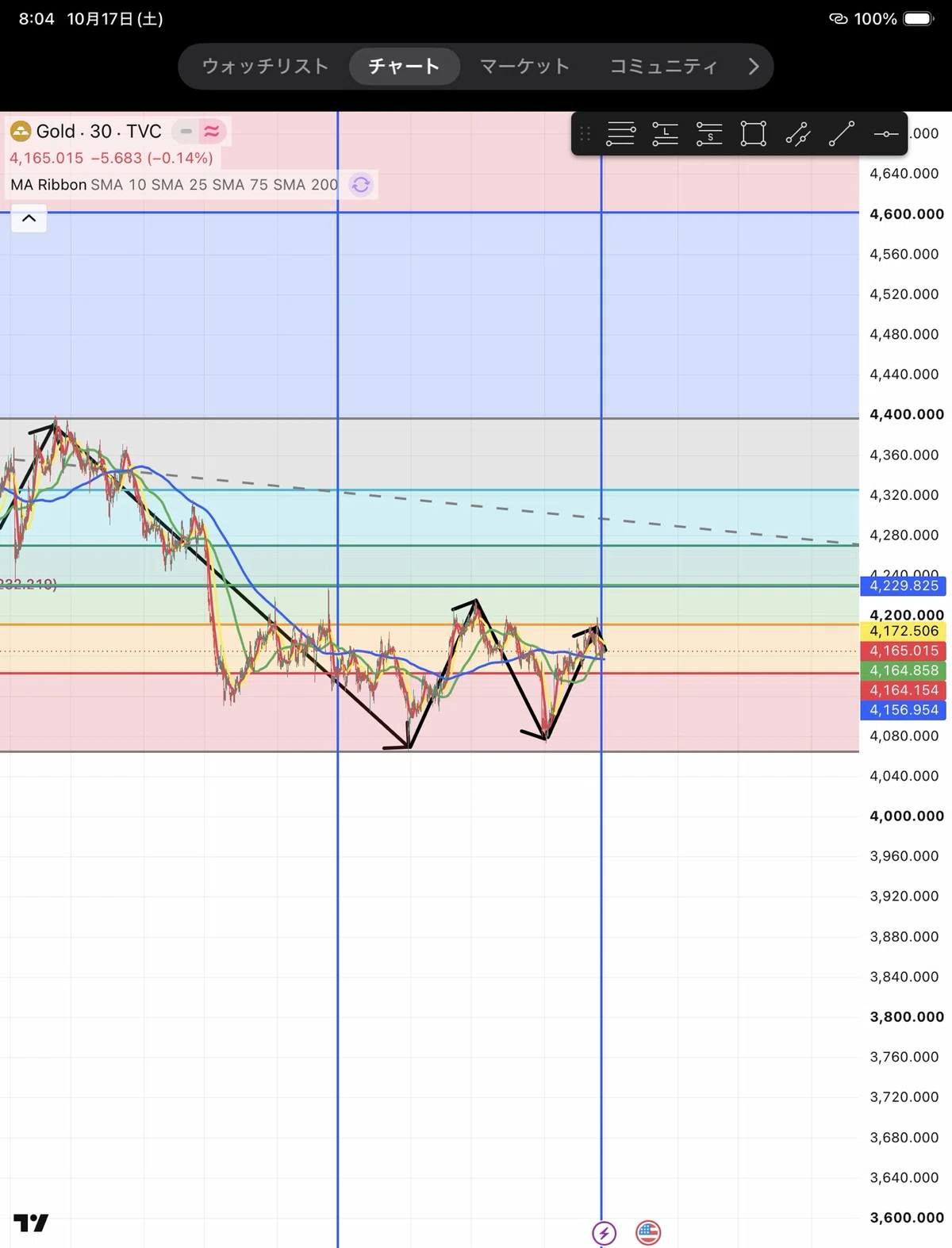Click the blue 4,229.825 price label

click(904, 586)
